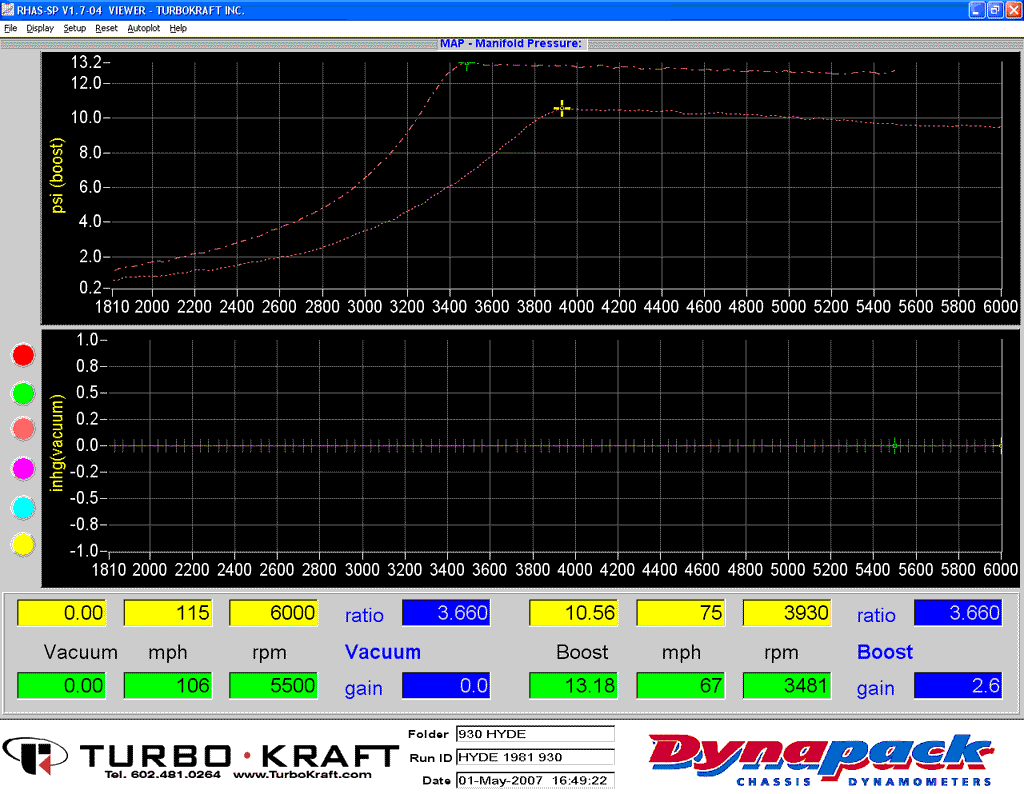Toggle the cyan trace channel
The image size is (1024, 794).
pos(22,507)
